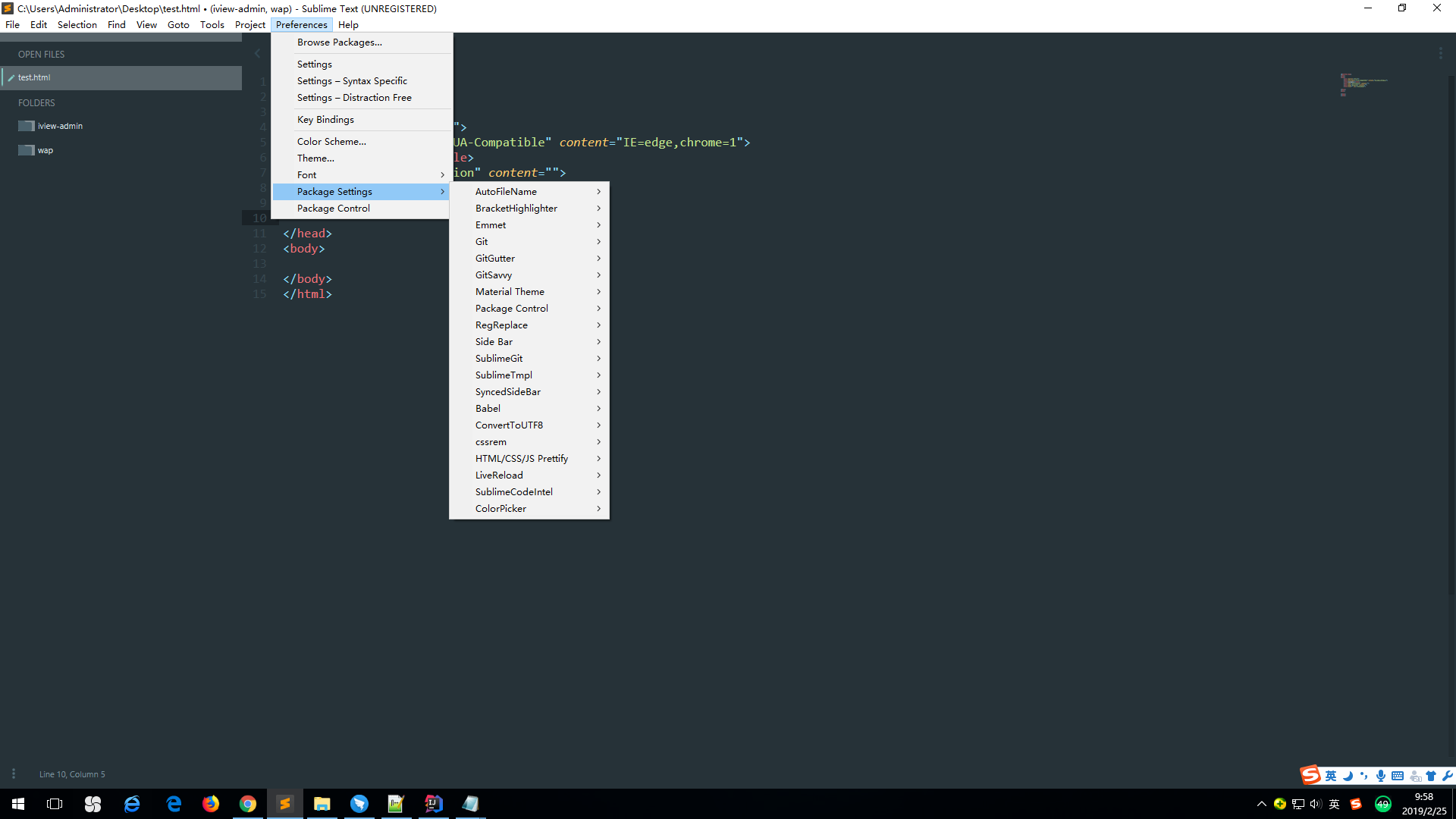1456x819 pixels.
Task: Open Settings – Syntax Specific
Action: (361, 81)
